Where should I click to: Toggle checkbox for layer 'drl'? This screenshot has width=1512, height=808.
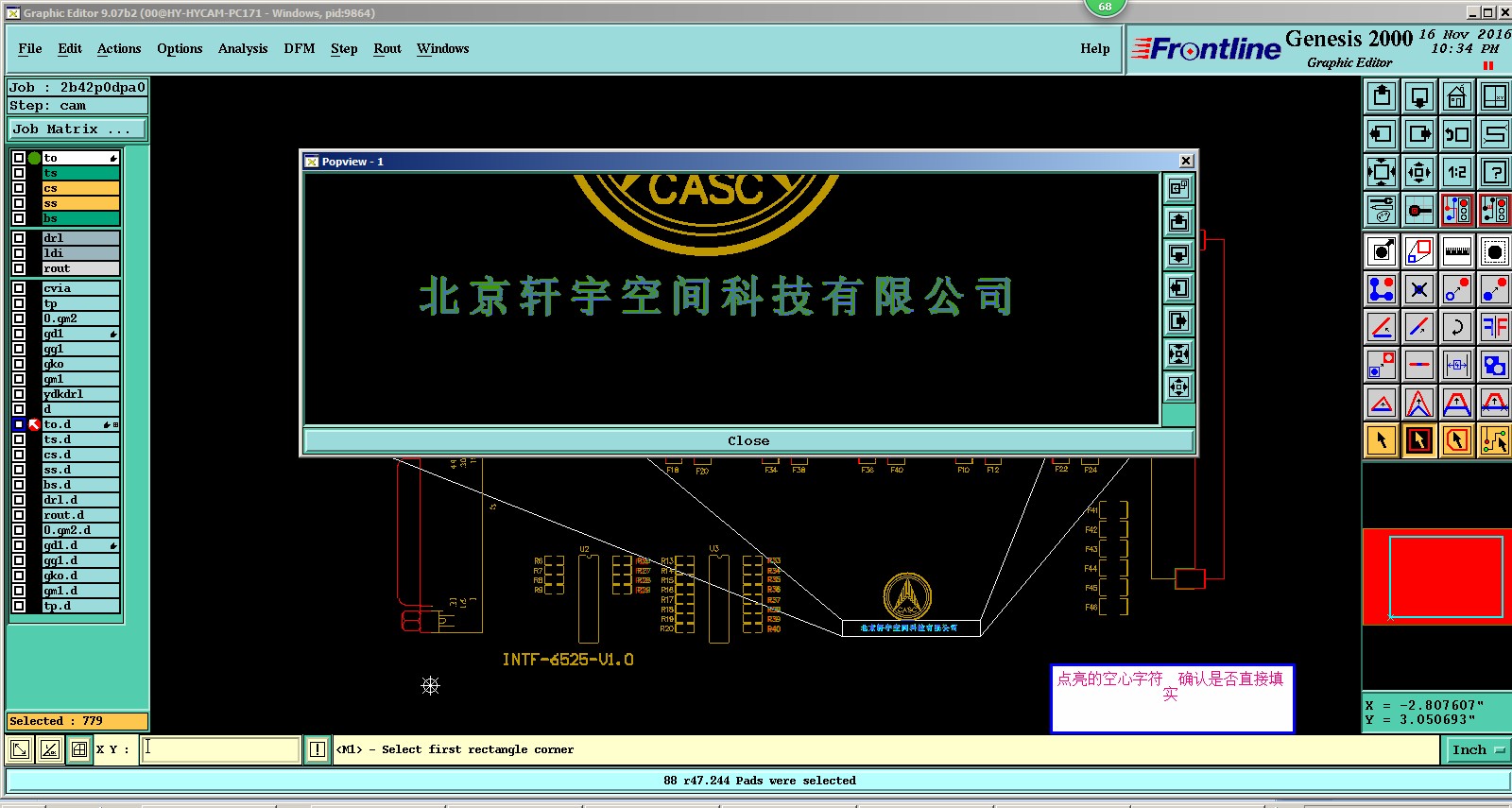tap(19, 238)
